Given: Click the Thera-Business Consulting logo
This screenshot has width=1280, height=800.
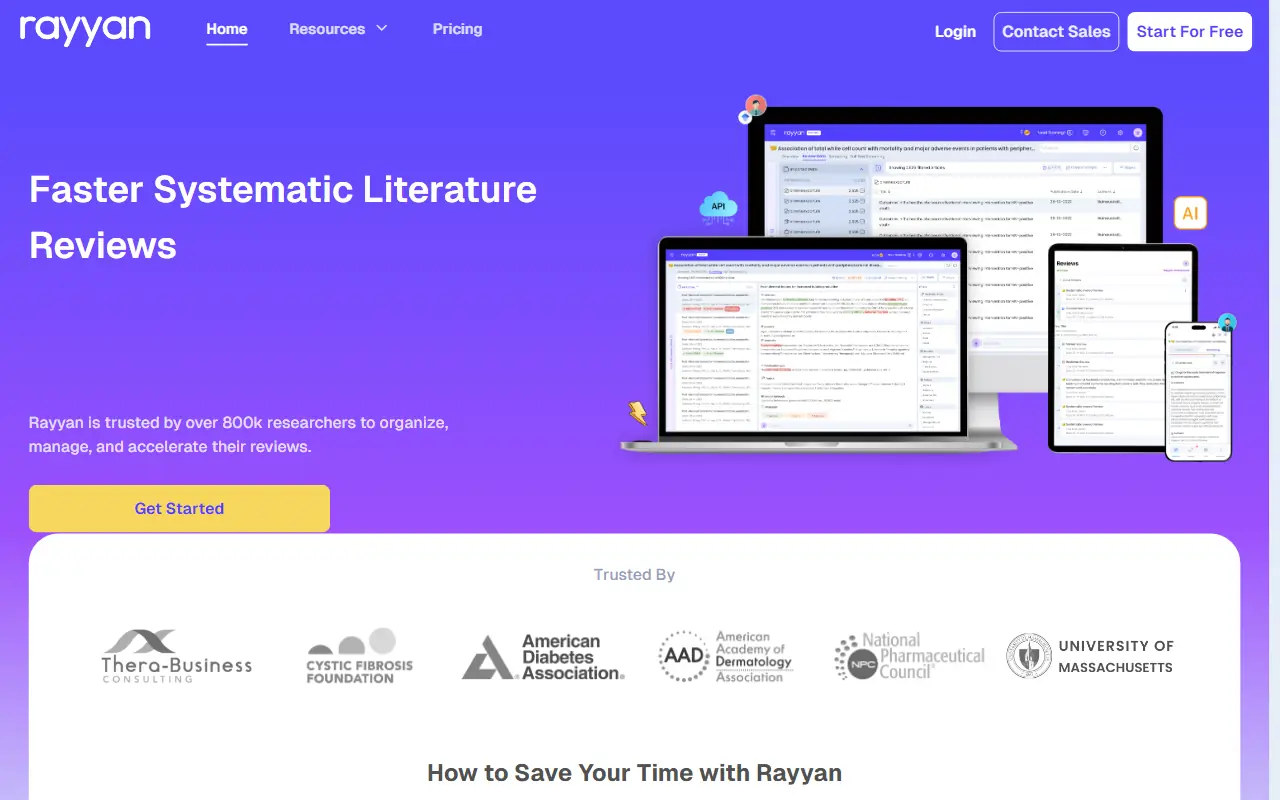Looking at the screenshot, I should [x=177, y=655].
